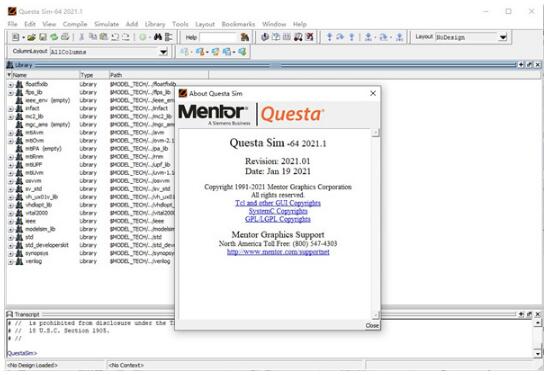
Task: Expand the floatfixlib library node
Action: tap(11, 84)
